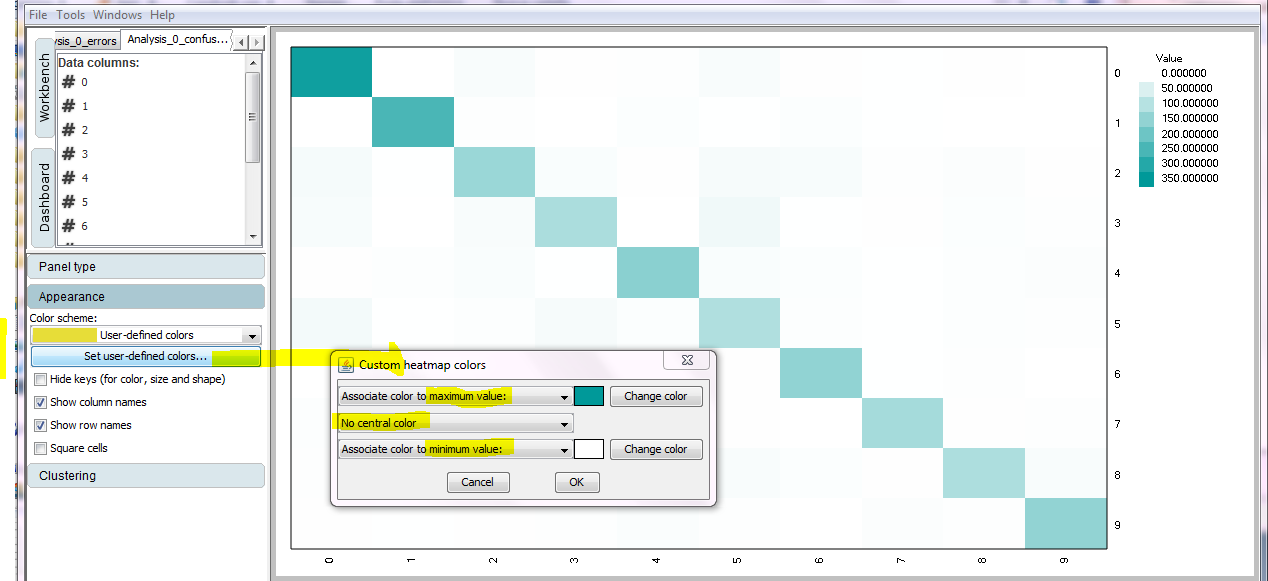Open the Tools menu

pos(70,15)
